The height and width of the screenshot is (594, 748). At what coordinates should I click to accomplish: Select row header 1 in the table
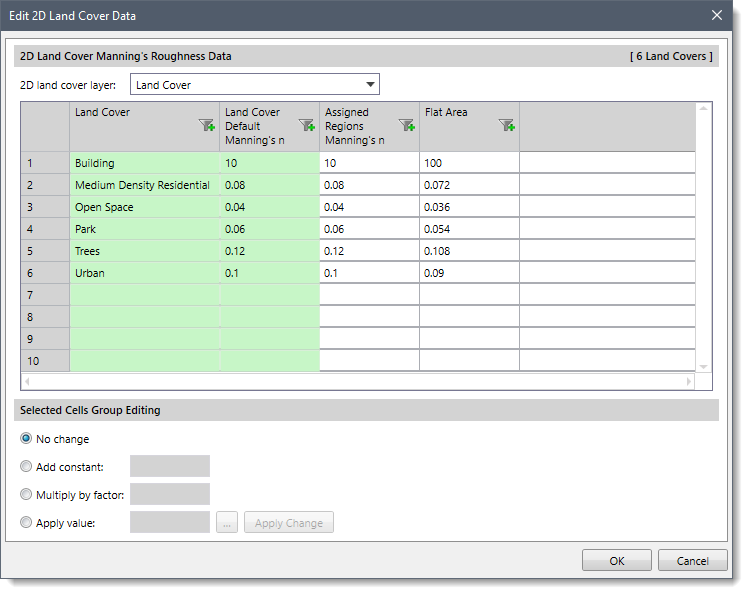[x=45, y=163]
